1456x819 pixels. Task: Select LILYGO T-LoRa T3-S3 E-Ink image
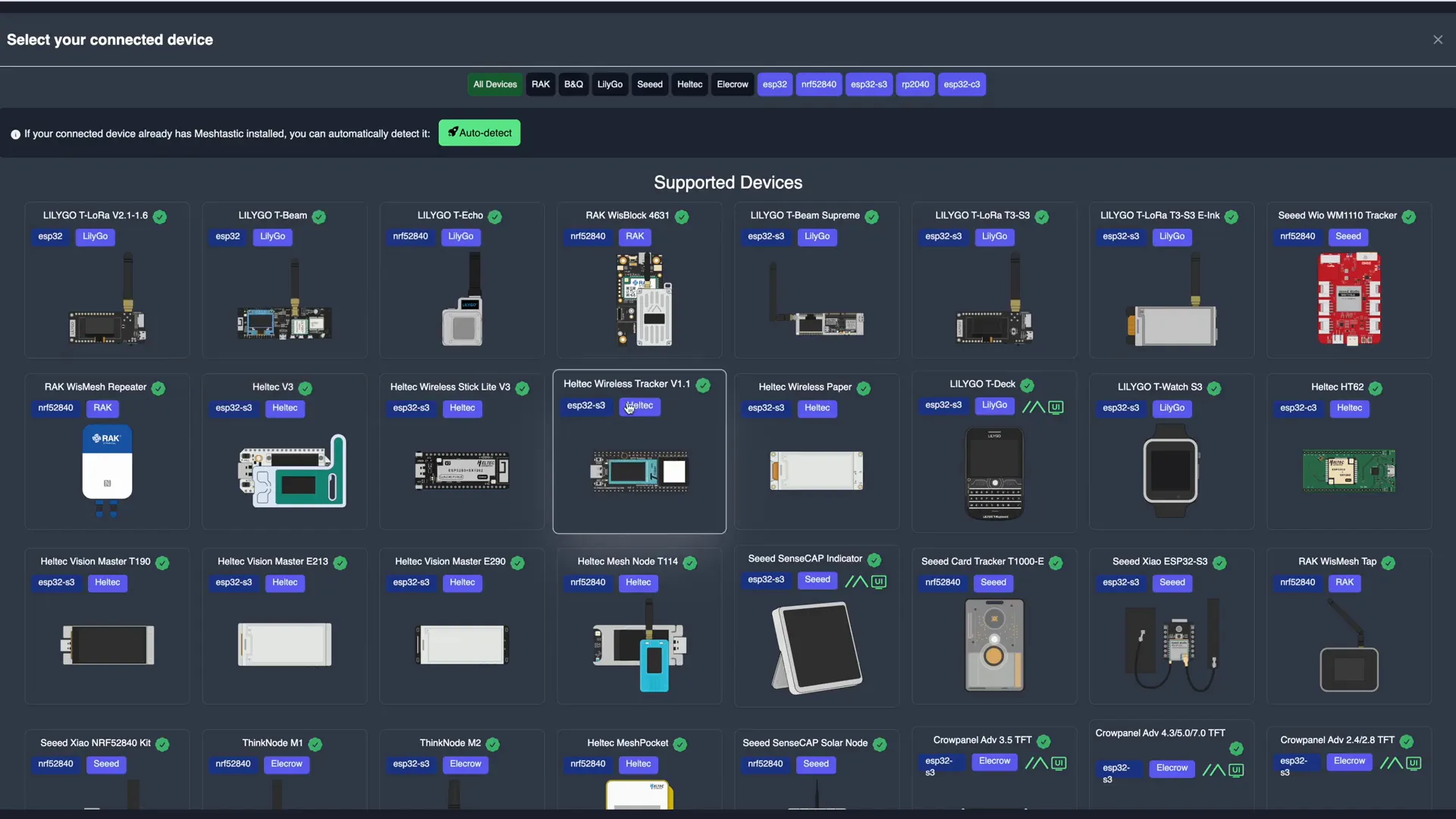pyautogui.click(x=1172, y=299)
